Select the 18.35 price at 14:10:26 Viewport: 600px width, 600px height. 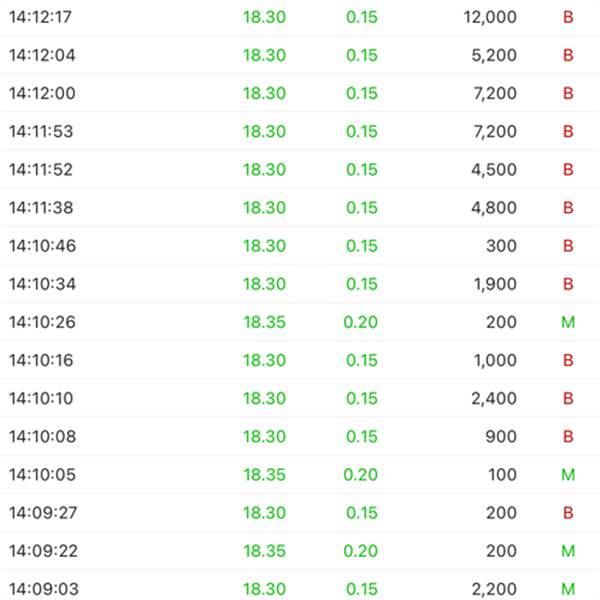coord(264,322)
